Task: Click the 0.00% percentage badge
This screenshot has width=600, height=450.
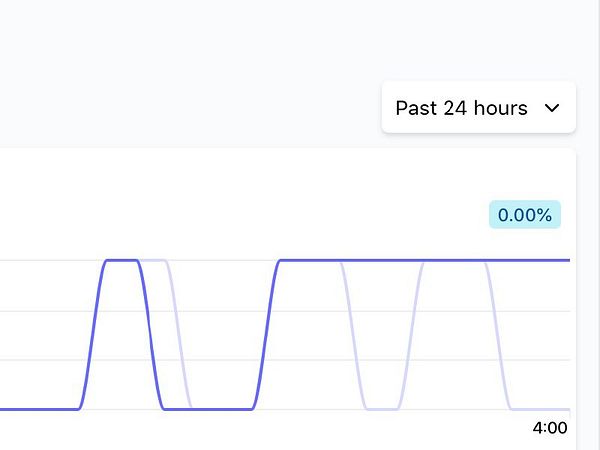Action: [x=525, y=215]
